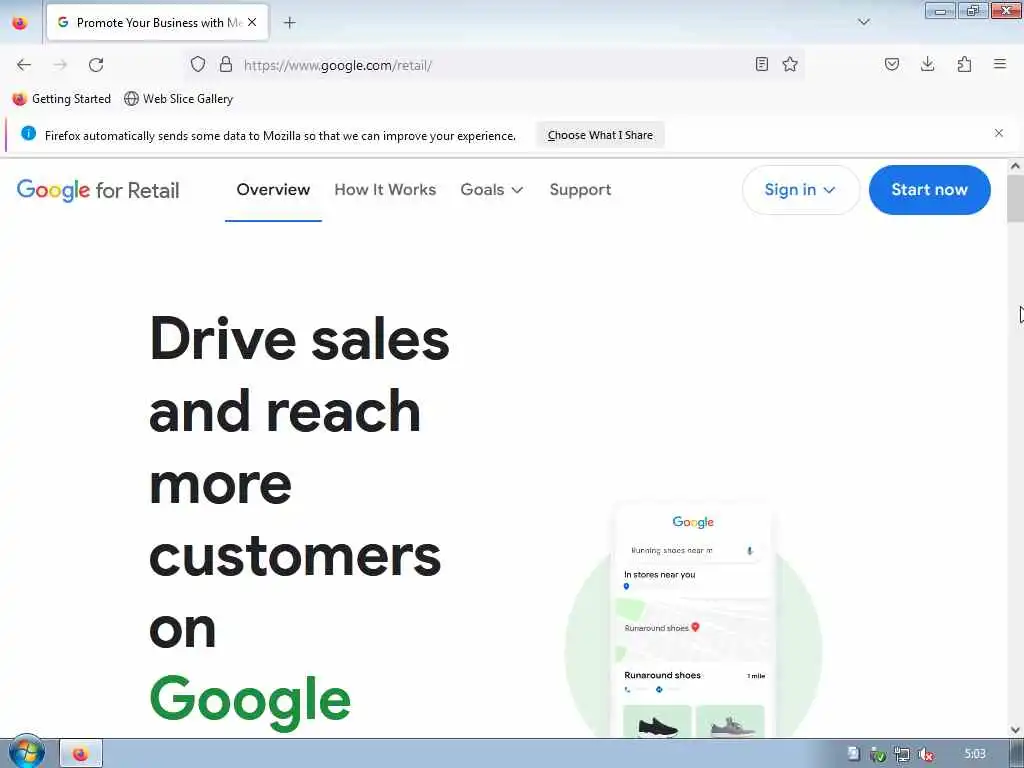Go to the How It Works tab
1024x768 pixels.
(x=385, y=189)
